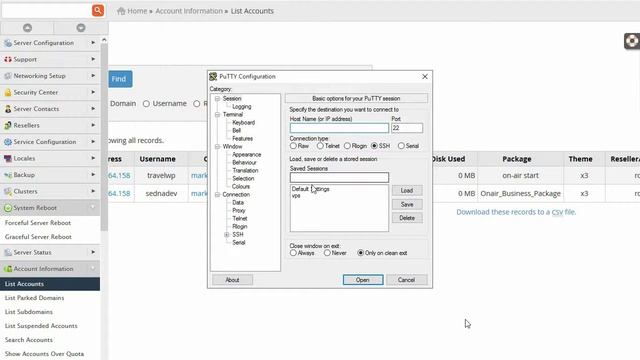This screenshot has width=640, height=360.
Task: Click the Support lifebuoy icon in sidebar
Action: coord(8,59)
